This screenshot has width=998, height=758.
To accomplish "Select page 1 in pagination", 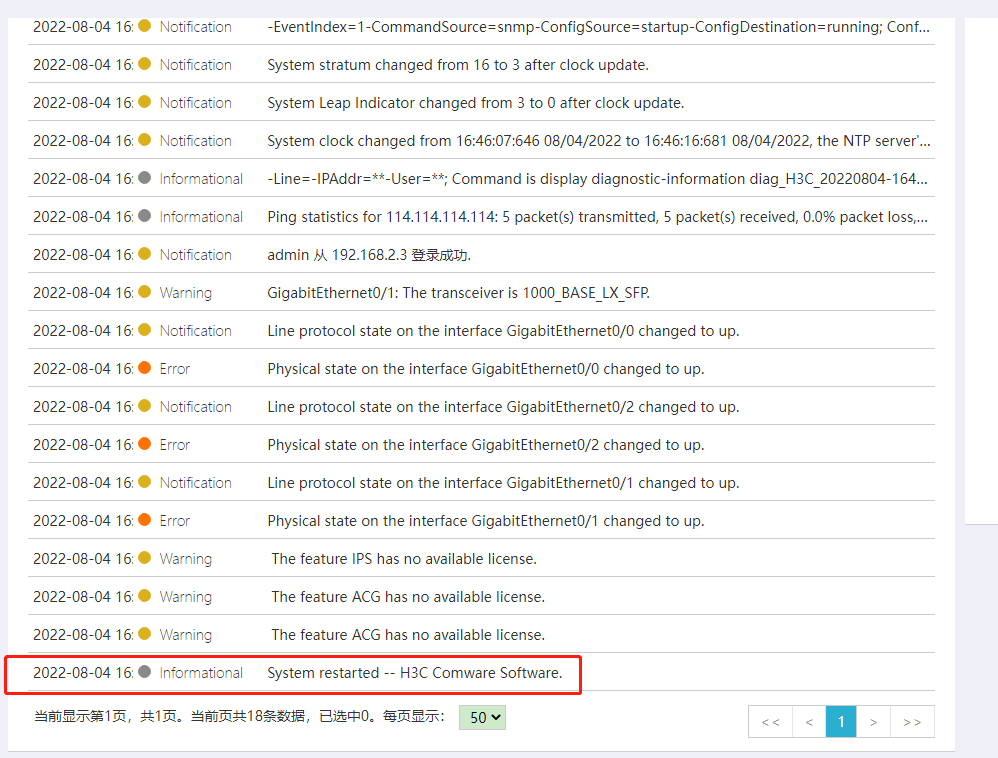I will click(841, 722).
